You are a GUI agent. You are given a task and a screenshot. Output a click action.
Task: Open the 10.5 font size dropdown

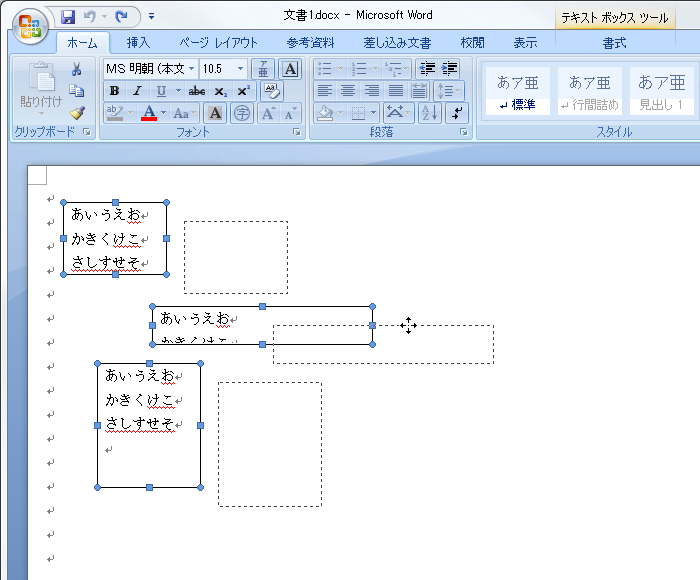tap(241, 69)
